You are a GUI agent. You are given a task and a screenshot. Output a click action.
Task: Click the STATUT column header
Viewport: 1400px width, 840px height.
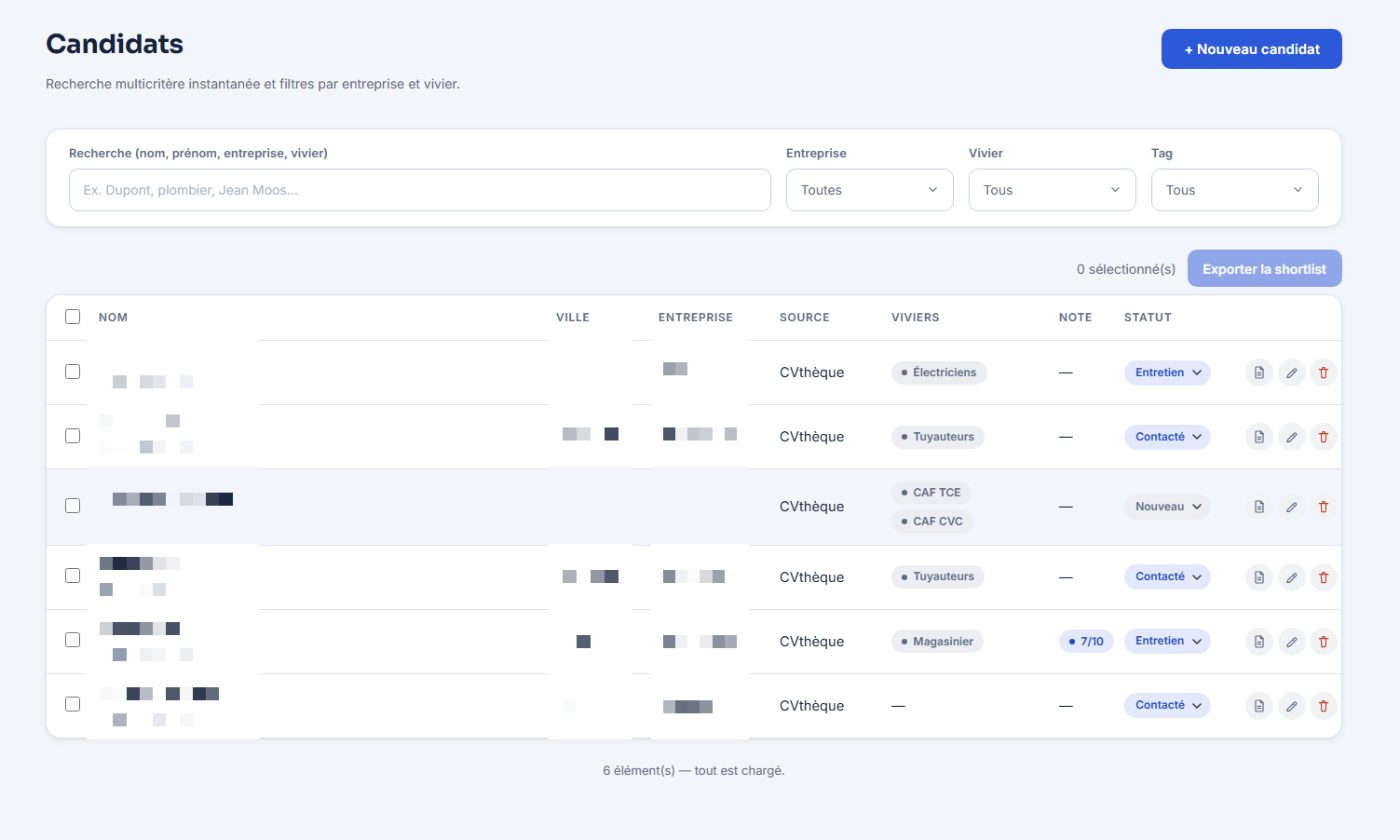coord(1148,317)
